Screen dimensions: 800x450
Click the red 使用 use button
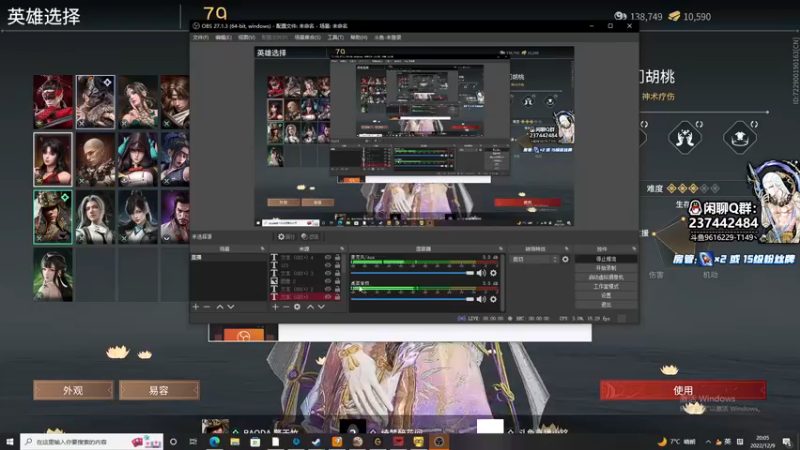(683, 390)
